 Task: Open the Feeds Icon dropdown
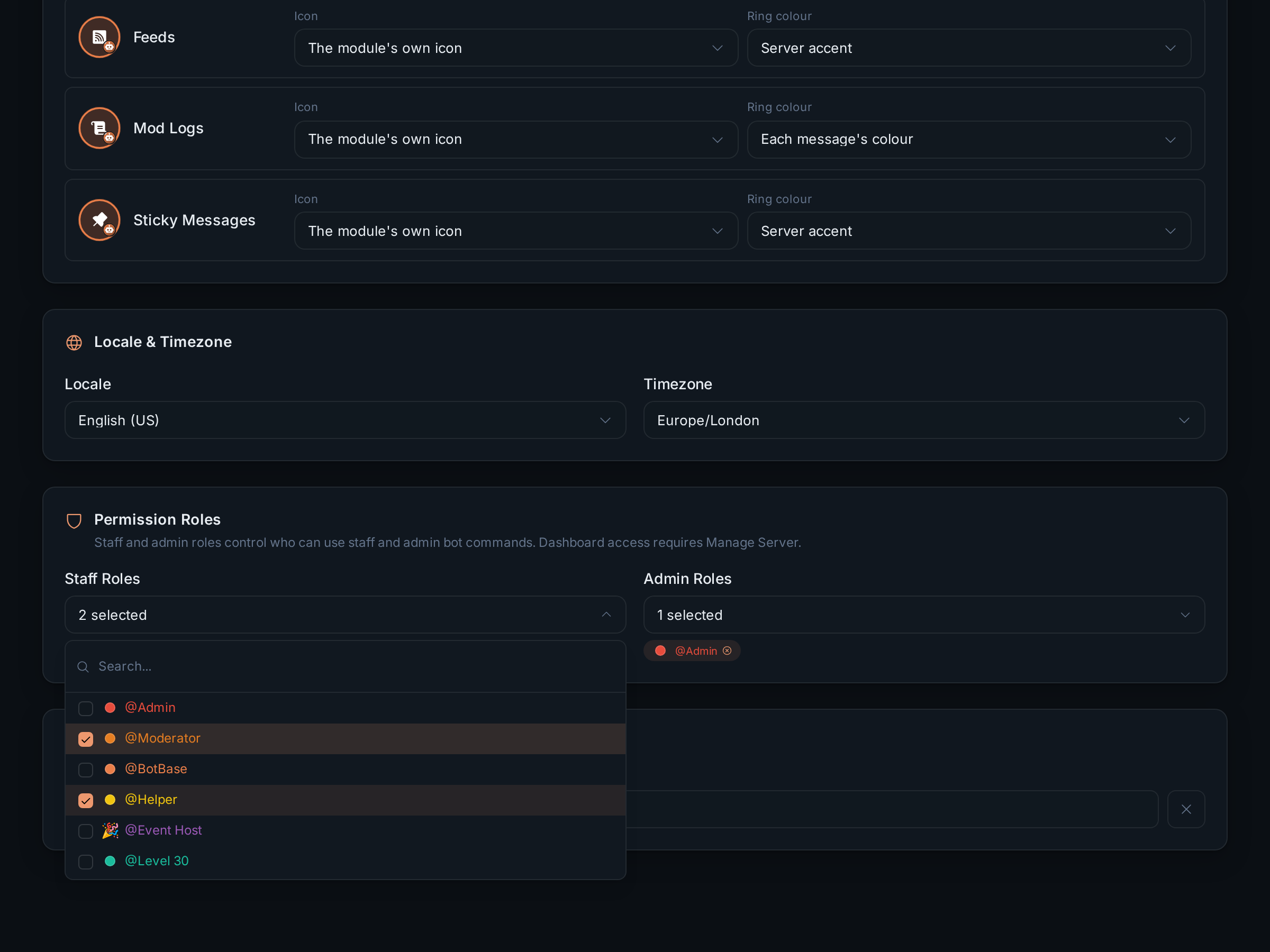pos(515,48)
